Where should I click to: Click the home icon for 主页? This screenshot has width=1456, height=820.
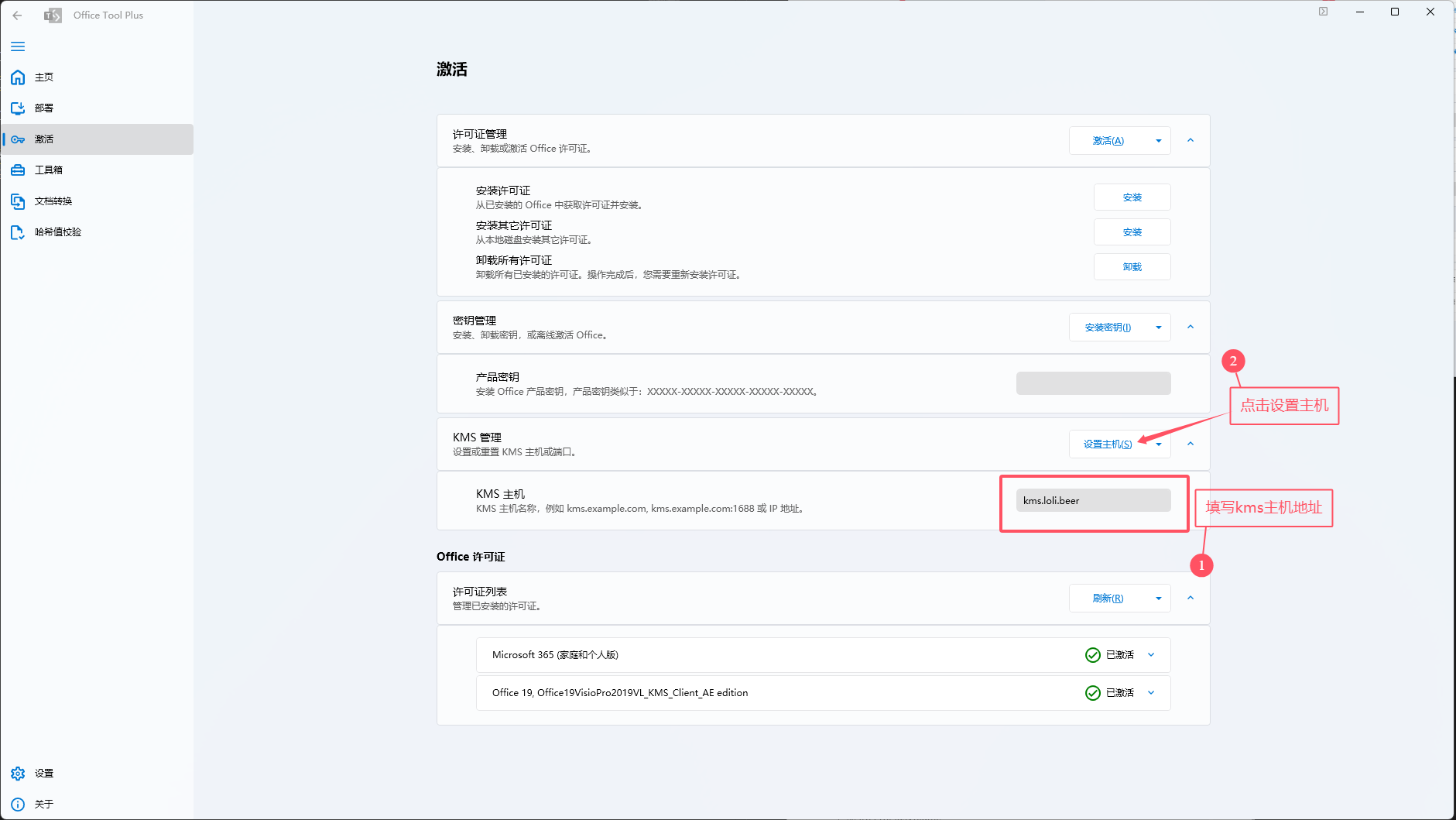click(x=18, y=77)
